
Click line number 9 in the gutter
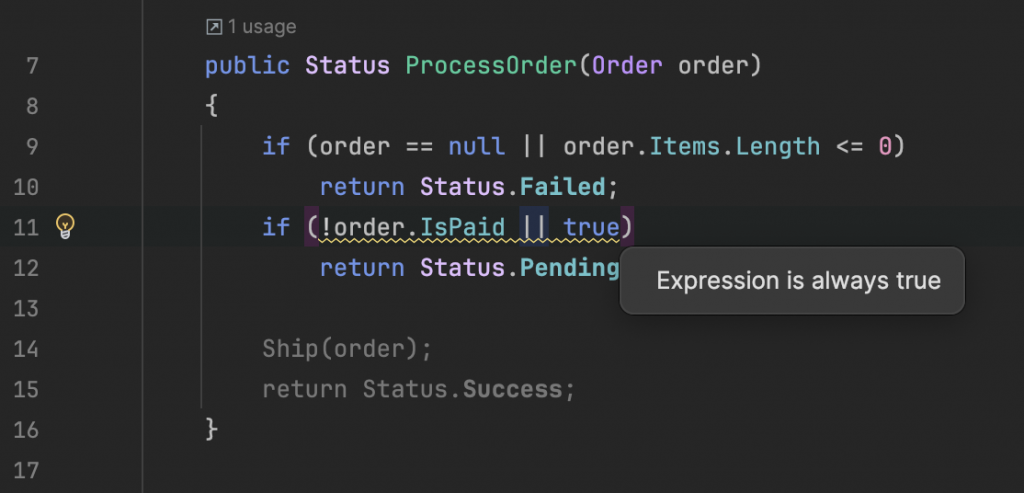(x=32, y=146)
